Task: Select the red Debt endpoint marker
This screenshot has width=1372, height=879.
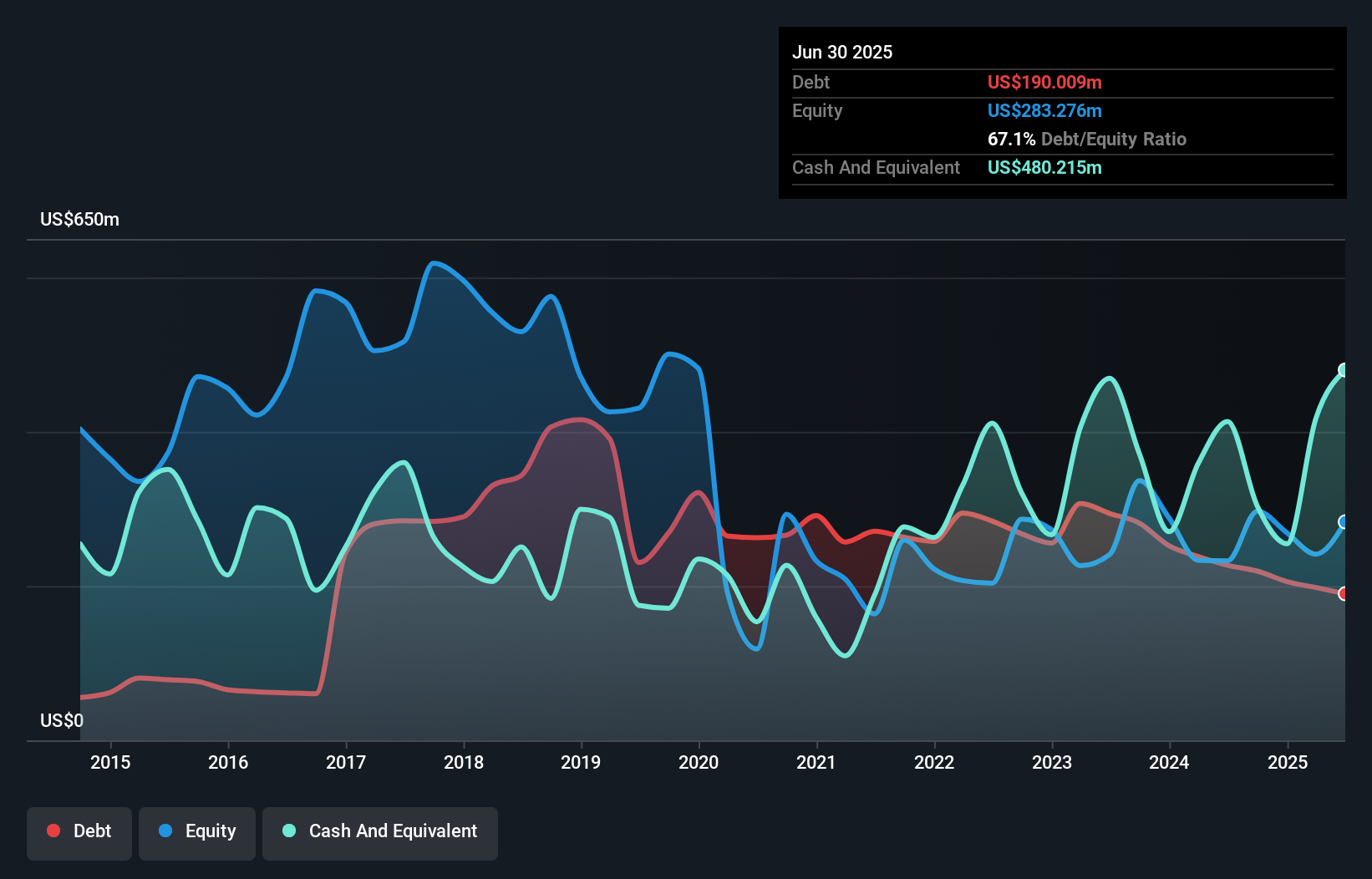Action: tap(1344, 595)
